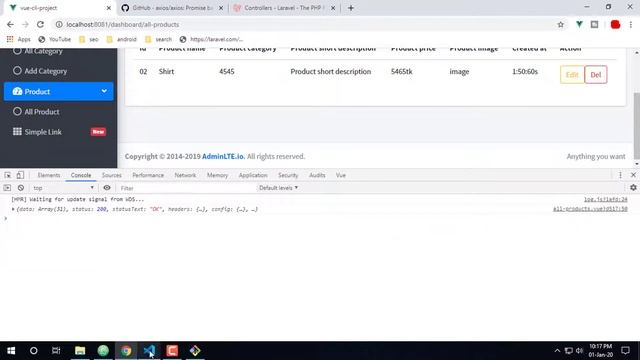Viewport: 640px width, 360px height.
Task: Open the search bookmarks folder
Action: 159,39
